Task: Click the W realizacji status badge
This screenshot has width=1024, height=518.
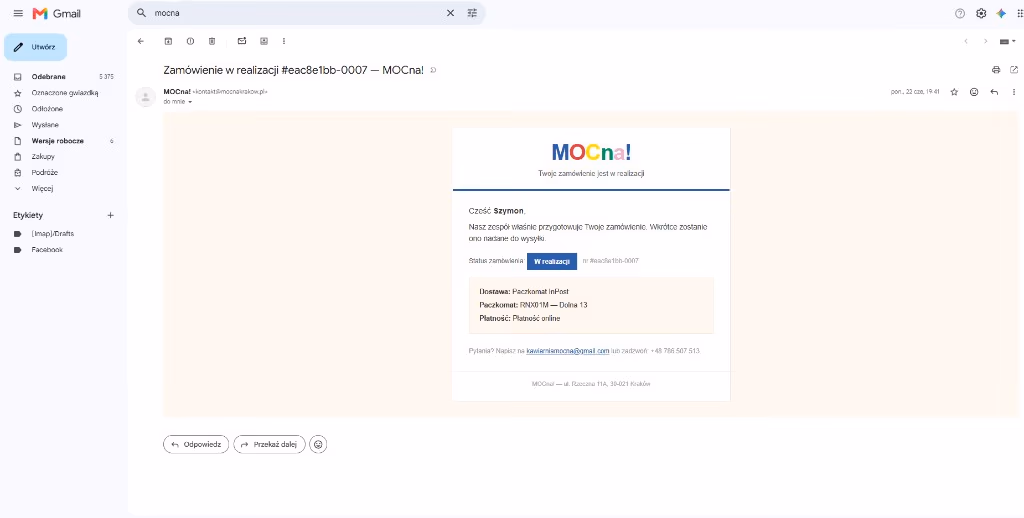Action: pos(552,261)
